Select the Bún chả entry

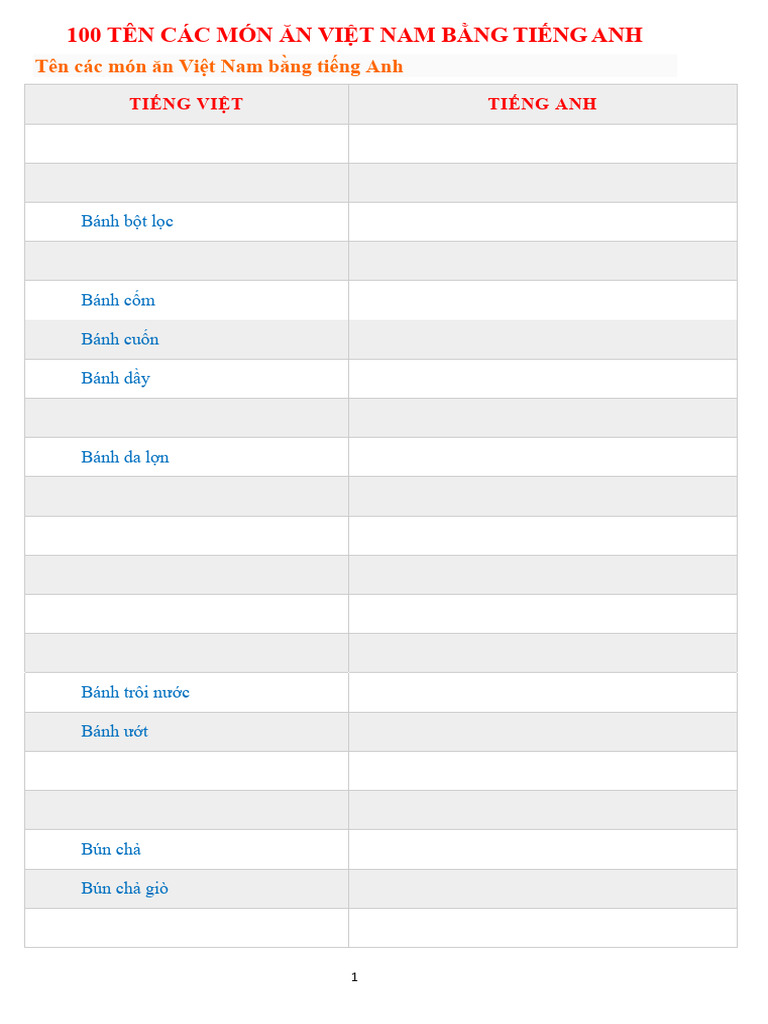point(111,849)
